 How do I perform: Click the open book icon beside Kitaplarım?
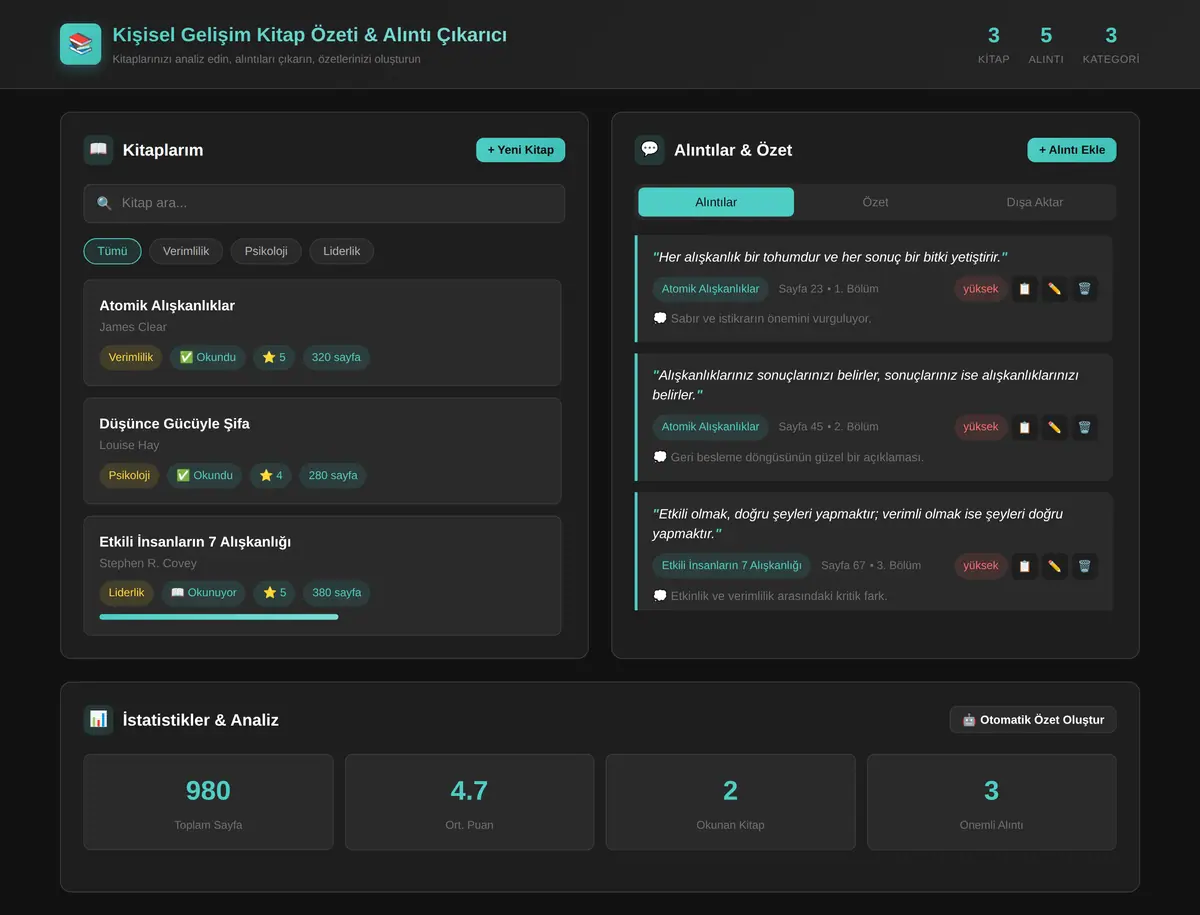pyautogui.click(x=98, y=150)
